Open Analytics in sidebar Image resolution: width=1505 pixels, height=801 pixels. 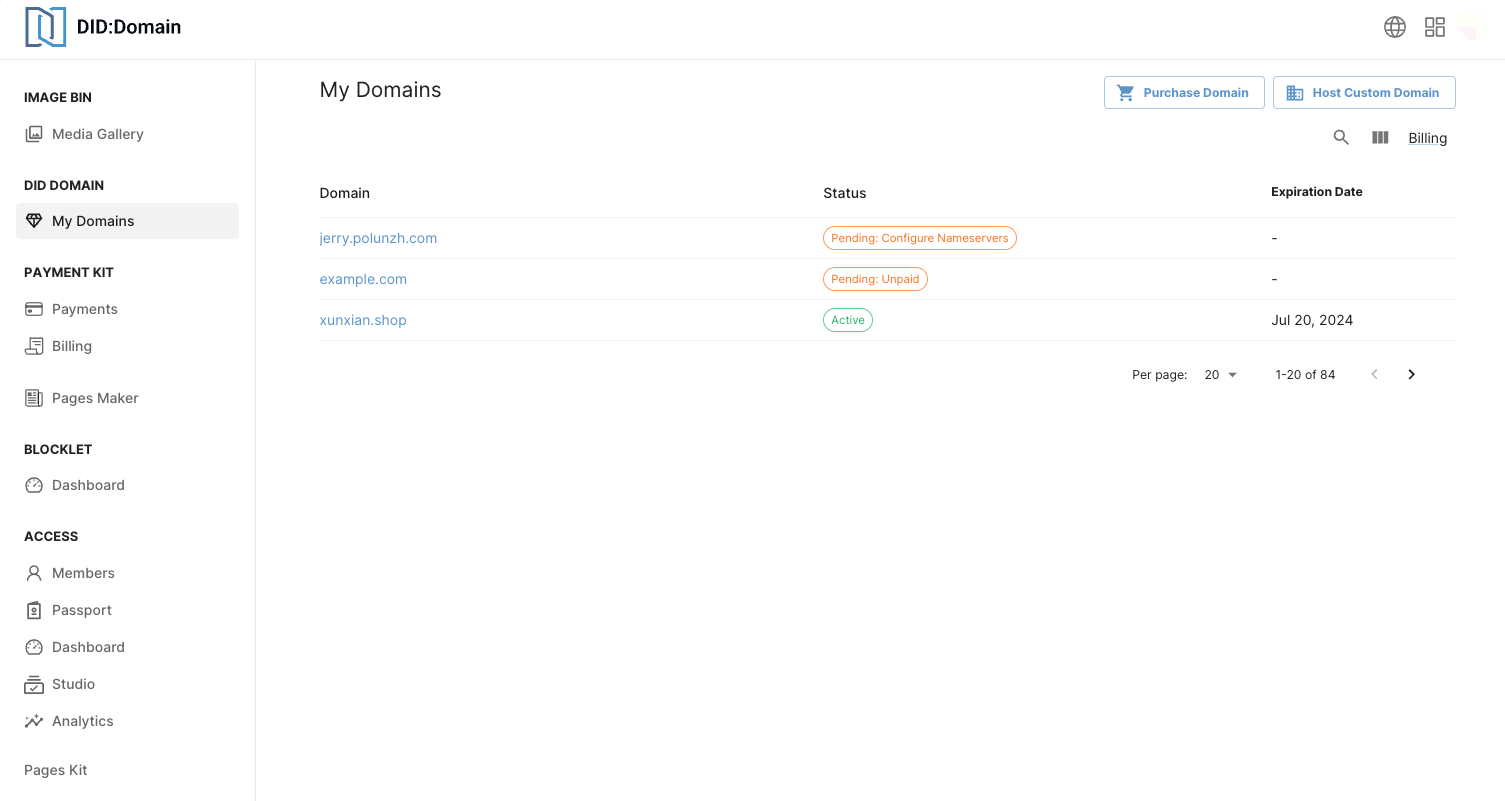(x=82, y=721)
